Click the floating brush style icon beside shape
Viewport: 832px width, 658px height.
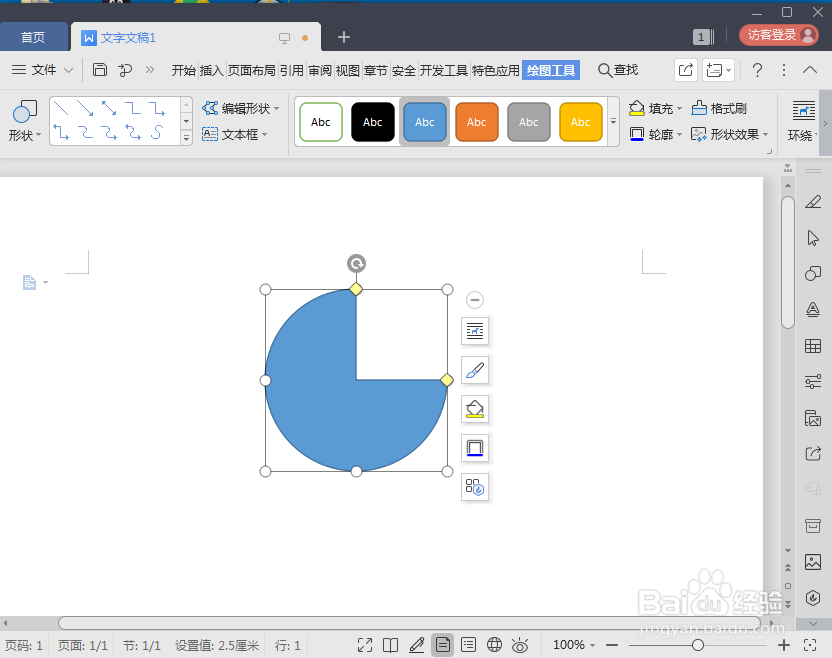pos(475,370)
